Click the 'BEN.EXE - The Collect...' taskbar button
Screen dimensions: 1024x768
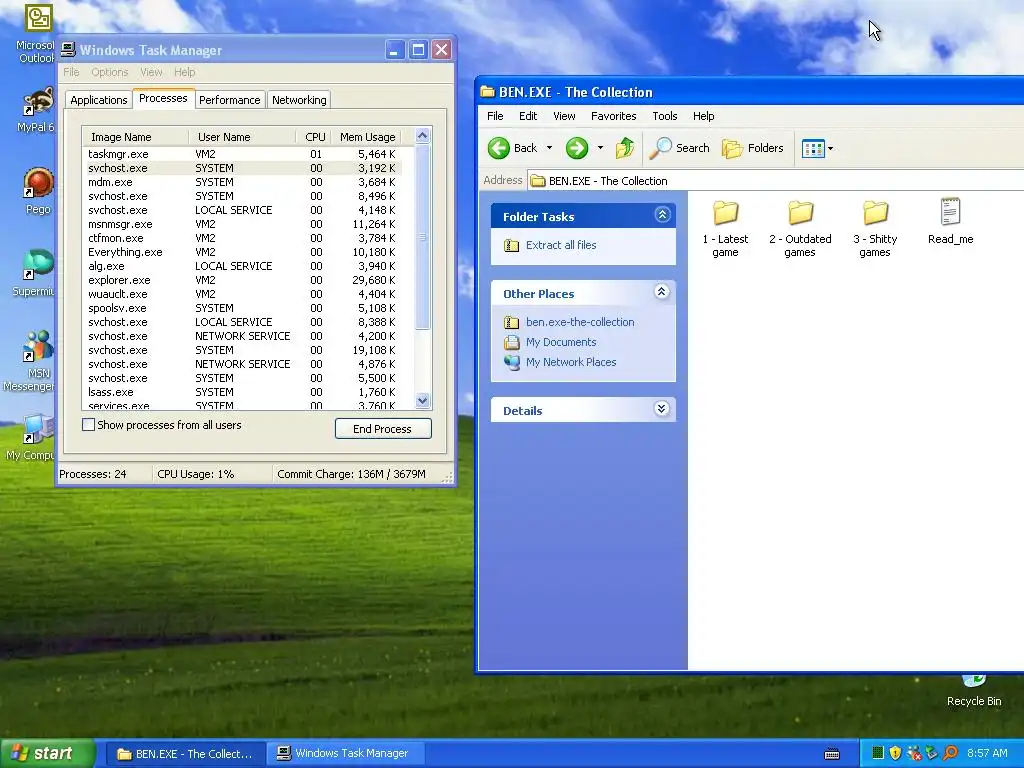(x=186, y=754)
